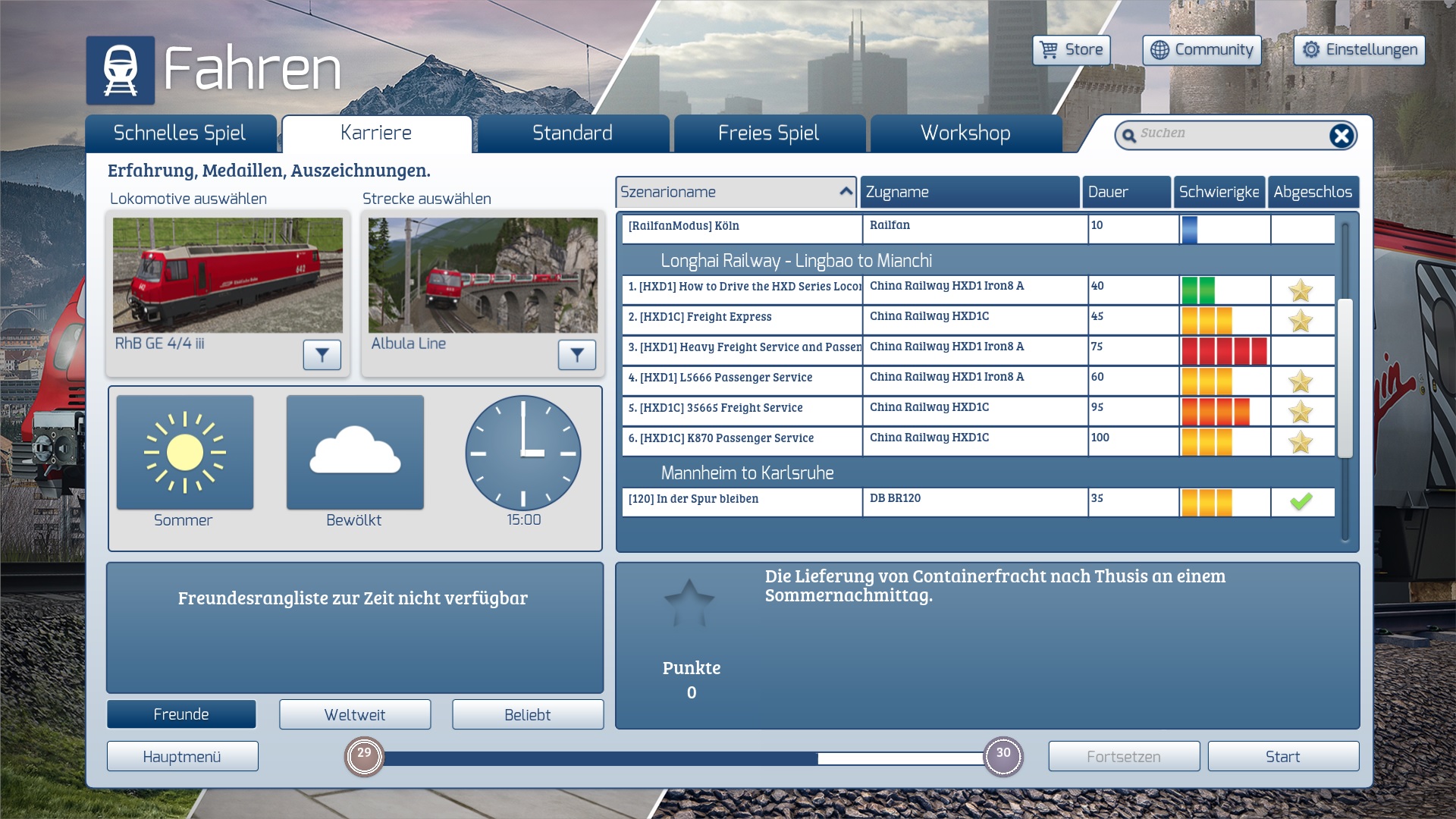Image resolution: width=1456 pixels, height=819 pixels.
Task: Click the train logo next to Fahren
Action: [x=121, y=71]
